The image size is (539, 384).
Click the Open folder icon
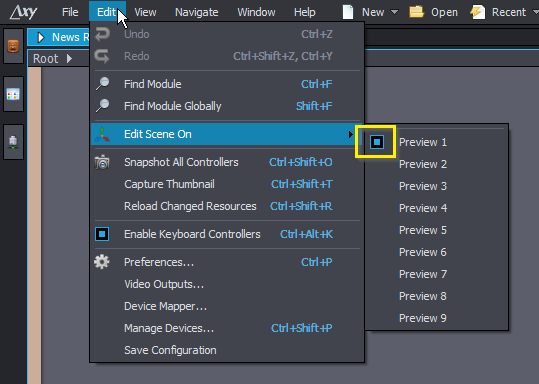tap(416, 12)
